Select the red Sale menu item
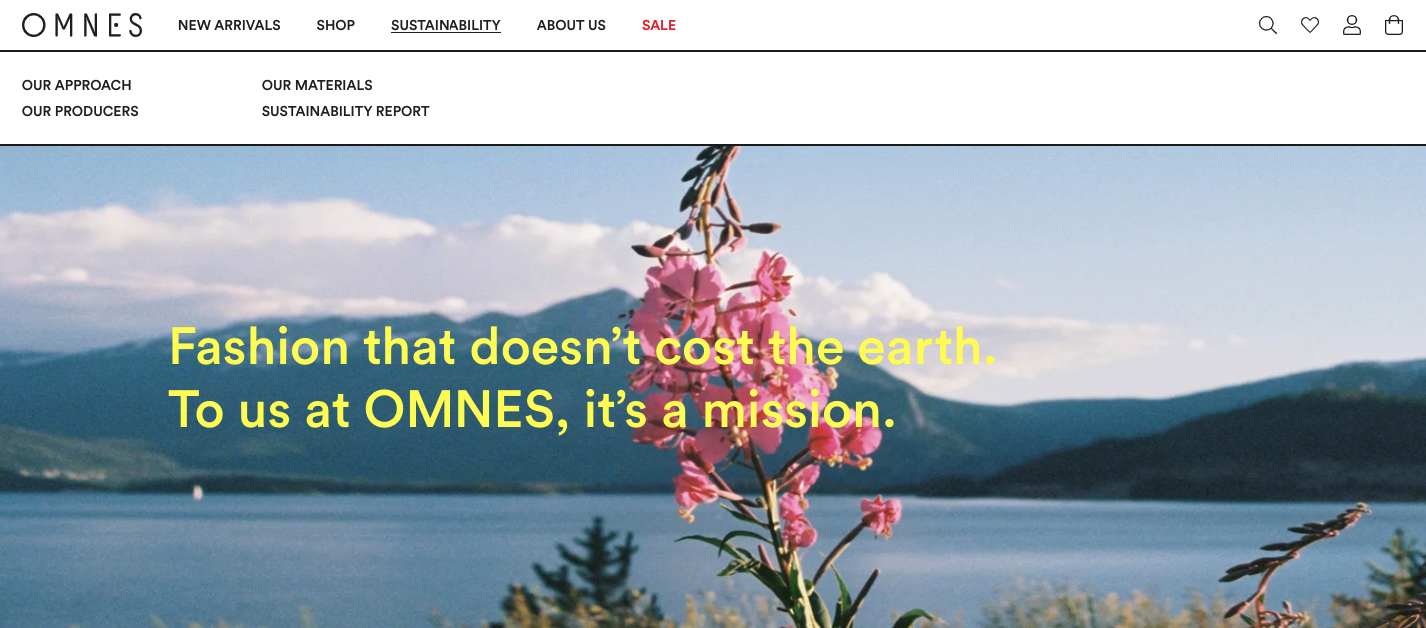This screenshot has width=1426, height=628. coord(659,25)
